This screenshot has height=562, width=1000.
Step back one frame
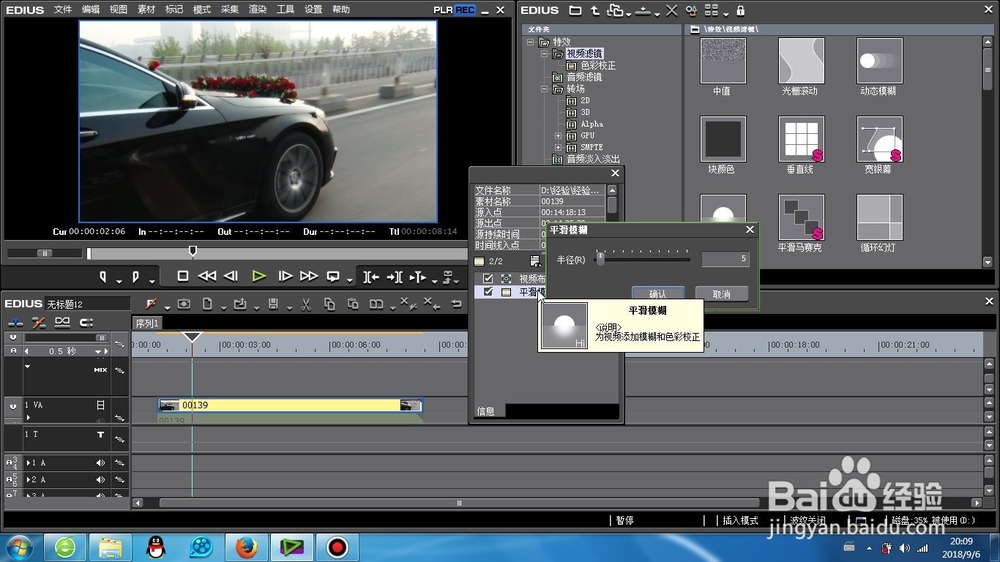pos(231,276)
